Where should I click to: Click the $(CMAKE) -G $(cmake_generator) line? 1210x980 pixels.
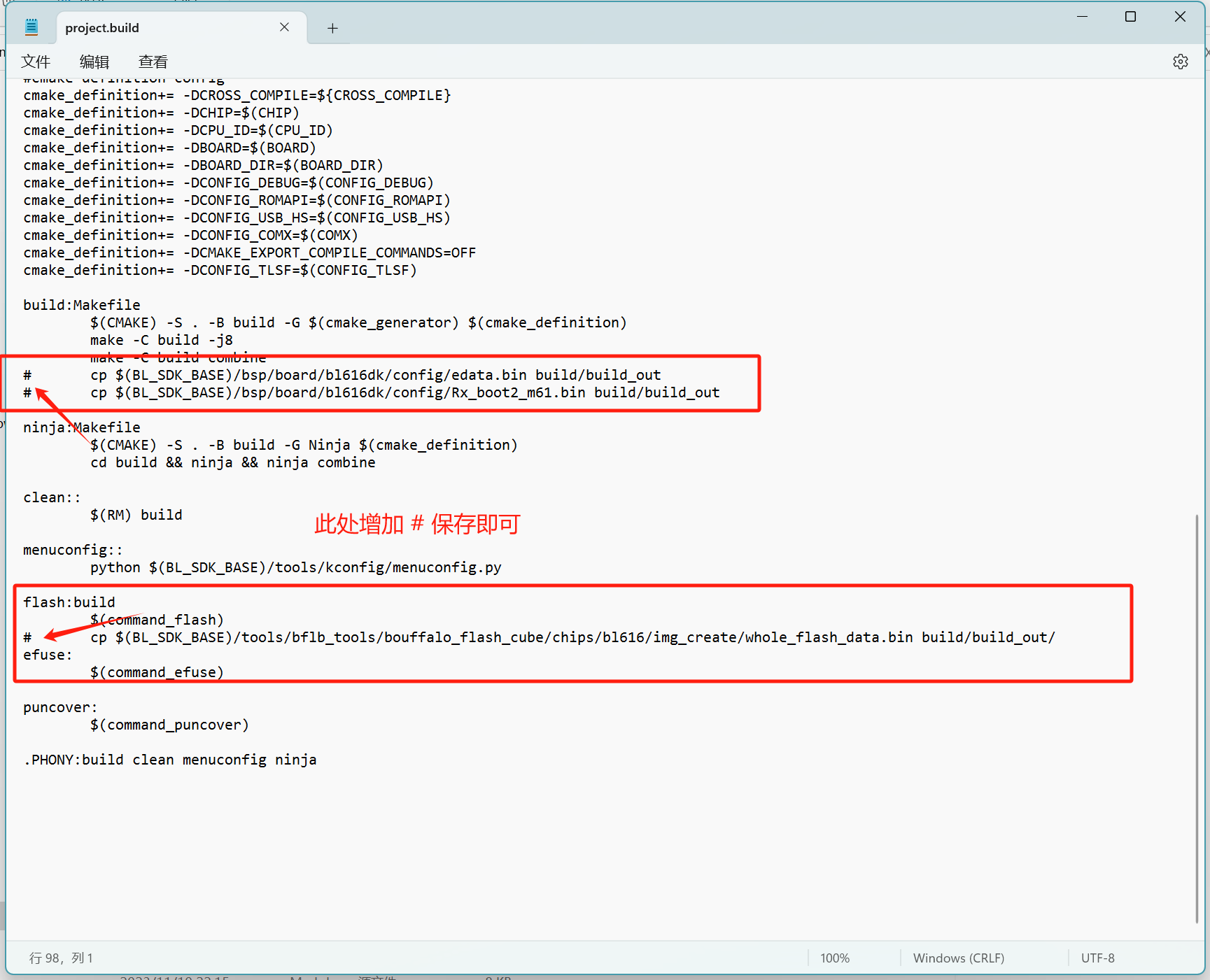click(359, 322)
